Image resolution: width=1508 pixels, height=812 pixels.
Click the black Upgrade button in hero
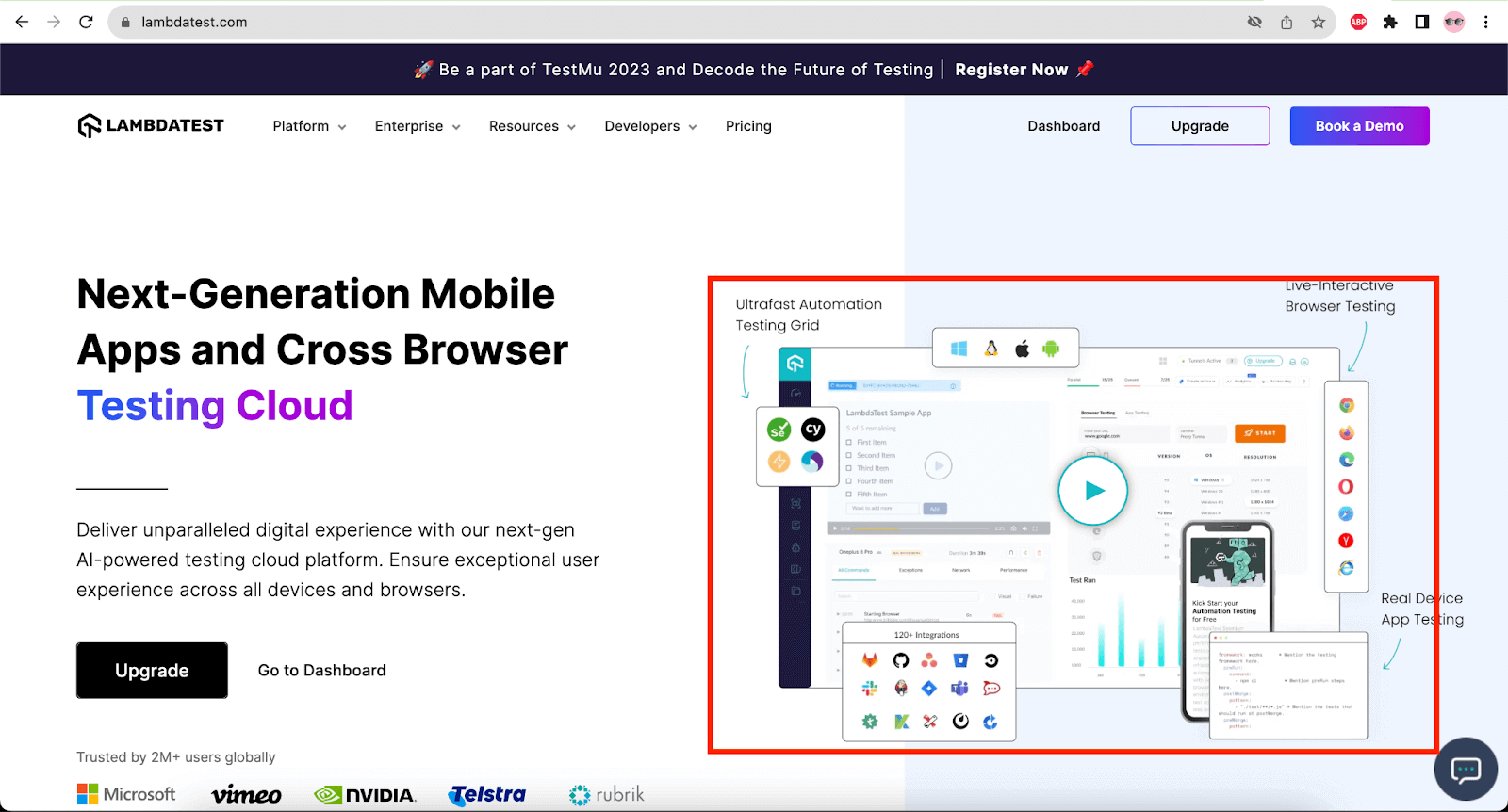152,671
